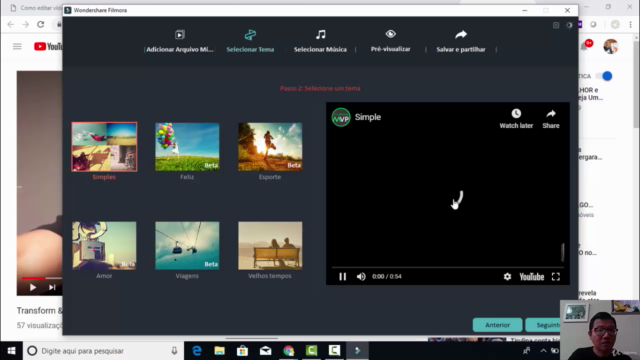Click the small square icon beside the sun icon
Viewport: 640px width, 360px height.
(x=556, y=25)
